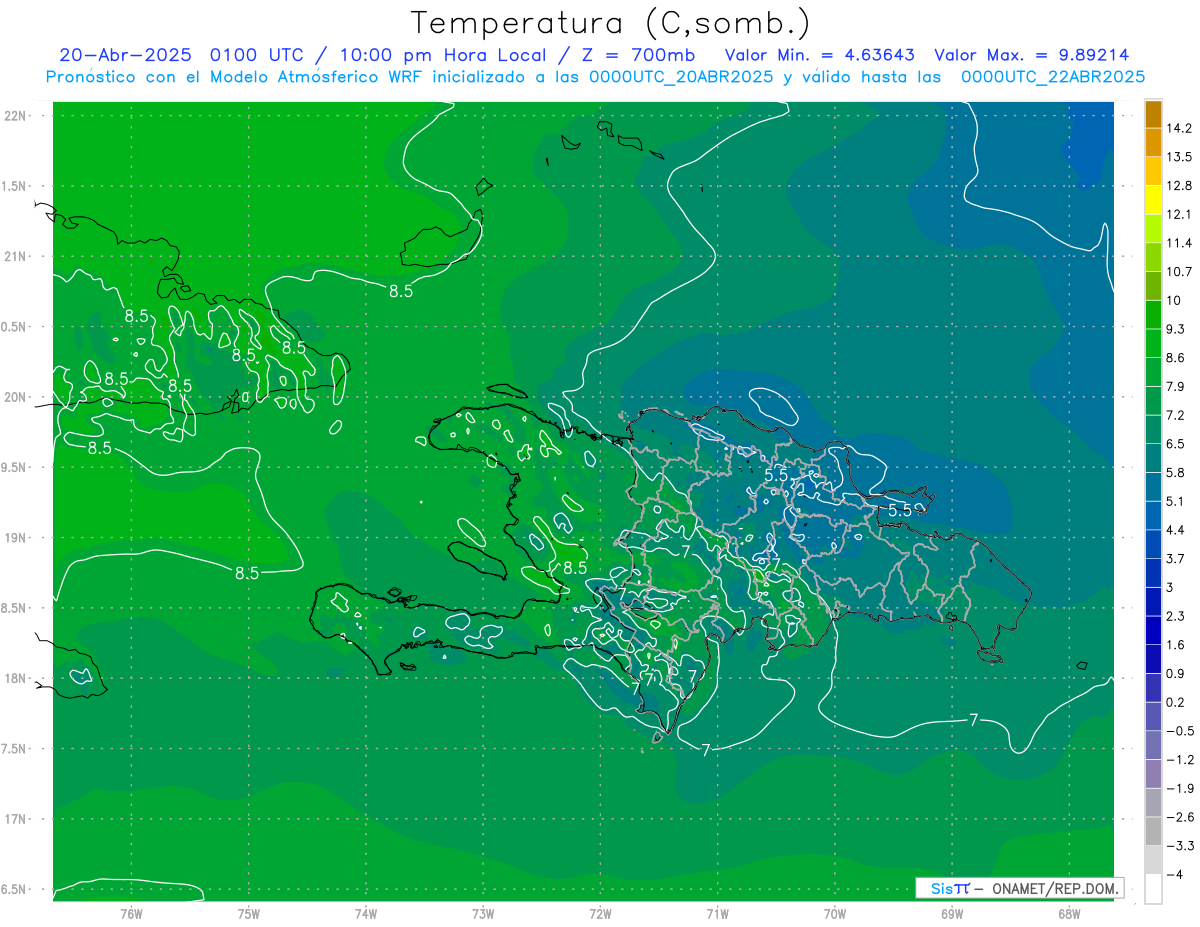Click the "72W" longitude axis label
This screenshot has height=927, width=1200.
pos(600,914)
